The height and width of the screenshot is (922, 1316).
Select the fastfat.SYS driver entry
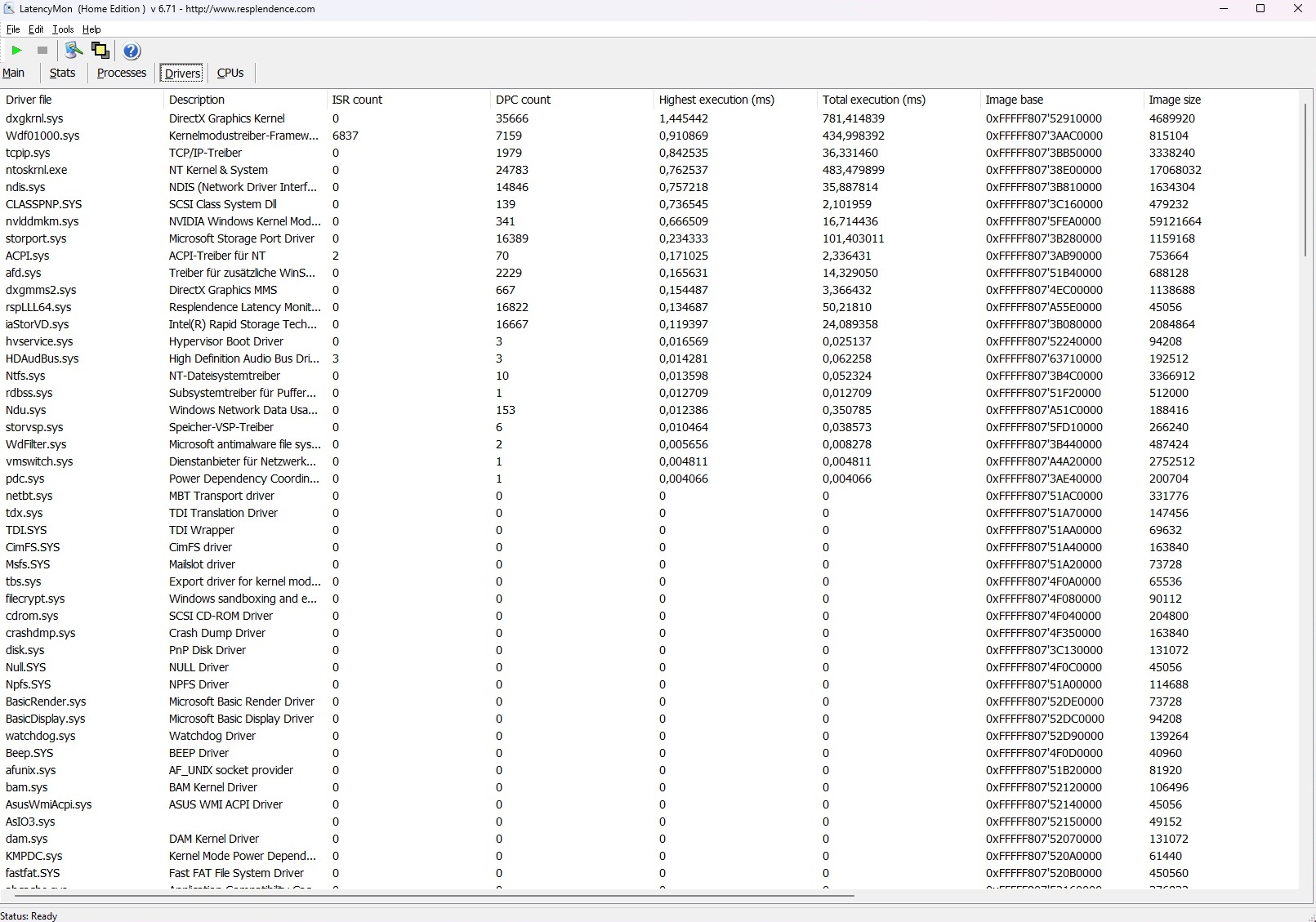(33, 873)
